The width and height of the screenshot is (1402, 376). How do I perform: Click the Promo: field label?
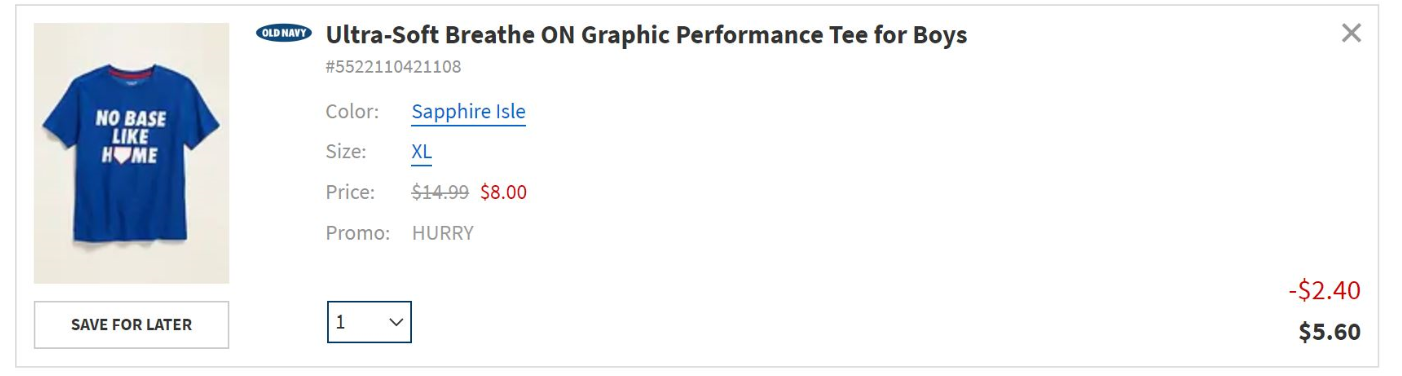point(357,233)
